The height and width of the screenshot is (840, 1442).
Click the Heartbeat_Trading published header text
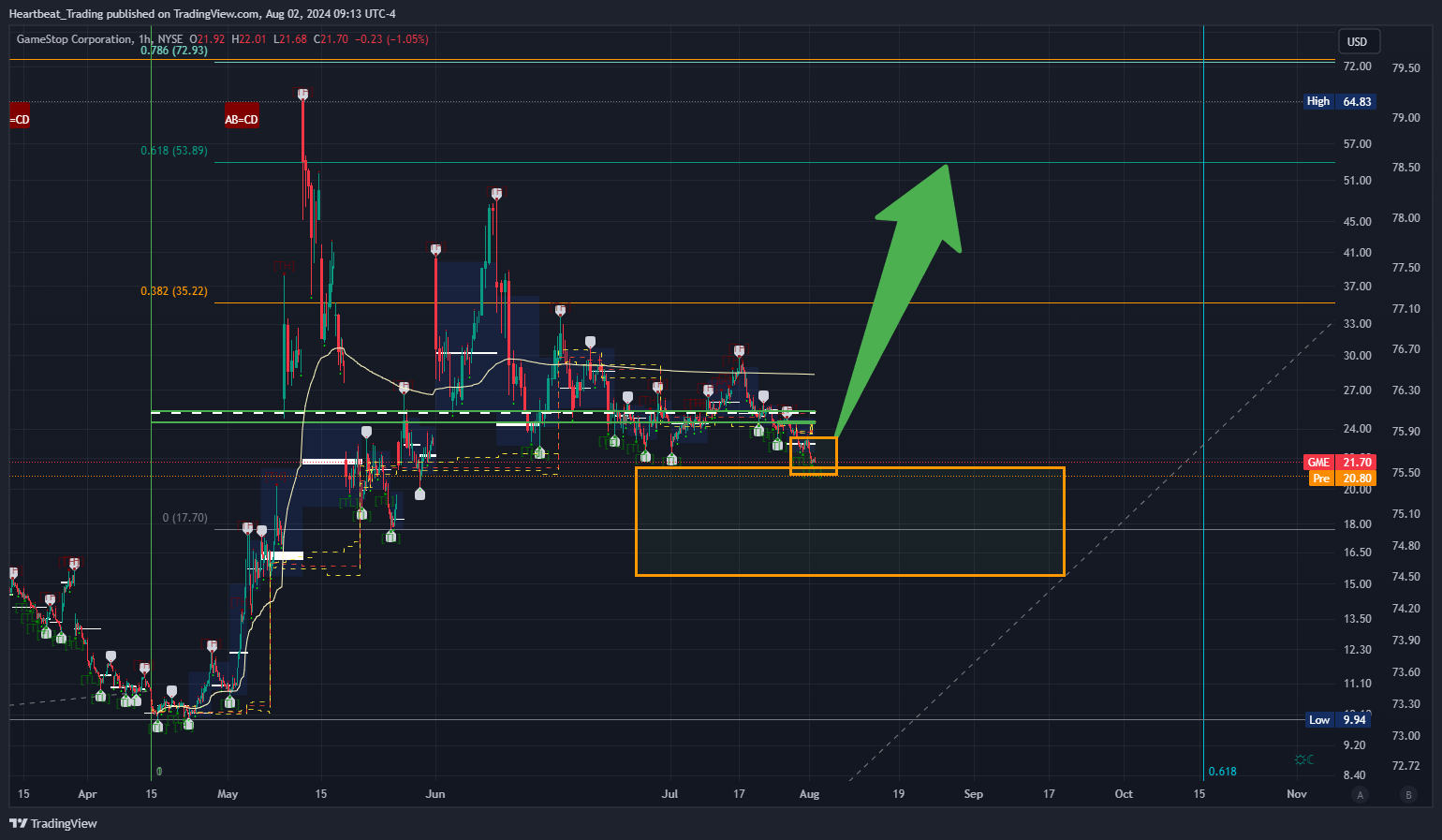click(202, 14)
